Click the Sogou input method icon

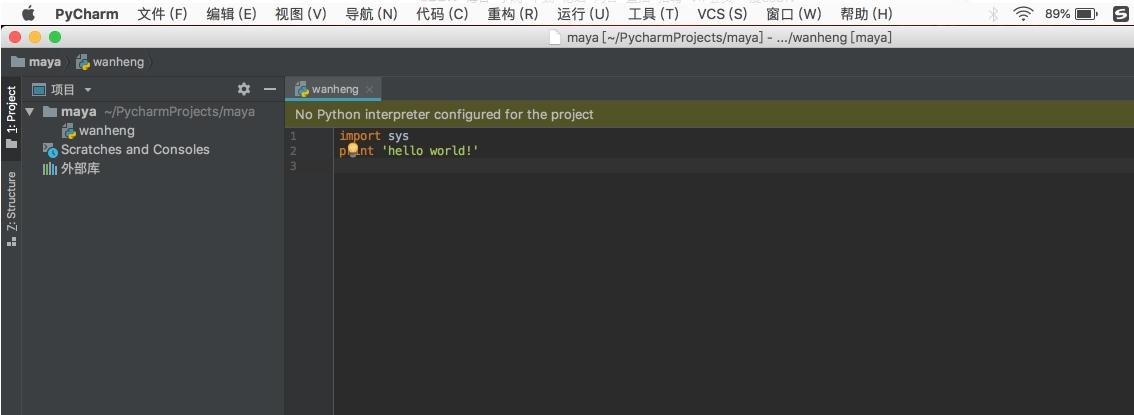point(1120,14)
